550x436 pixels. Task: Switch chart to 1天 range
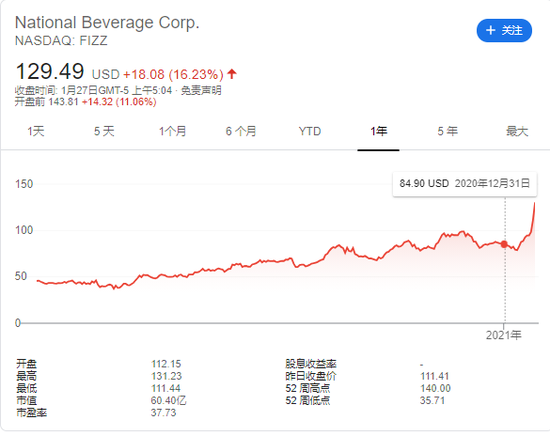(36, 132)
